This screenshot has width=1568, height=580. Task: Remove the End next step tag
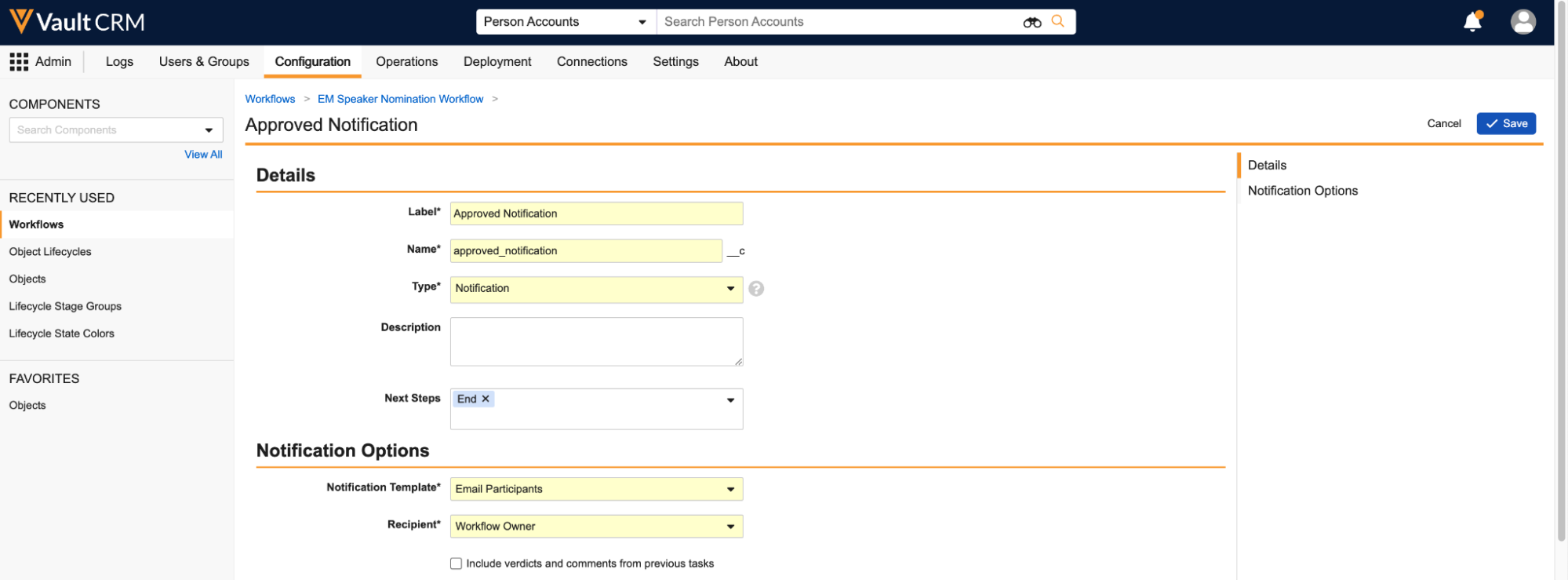[486, 399]
